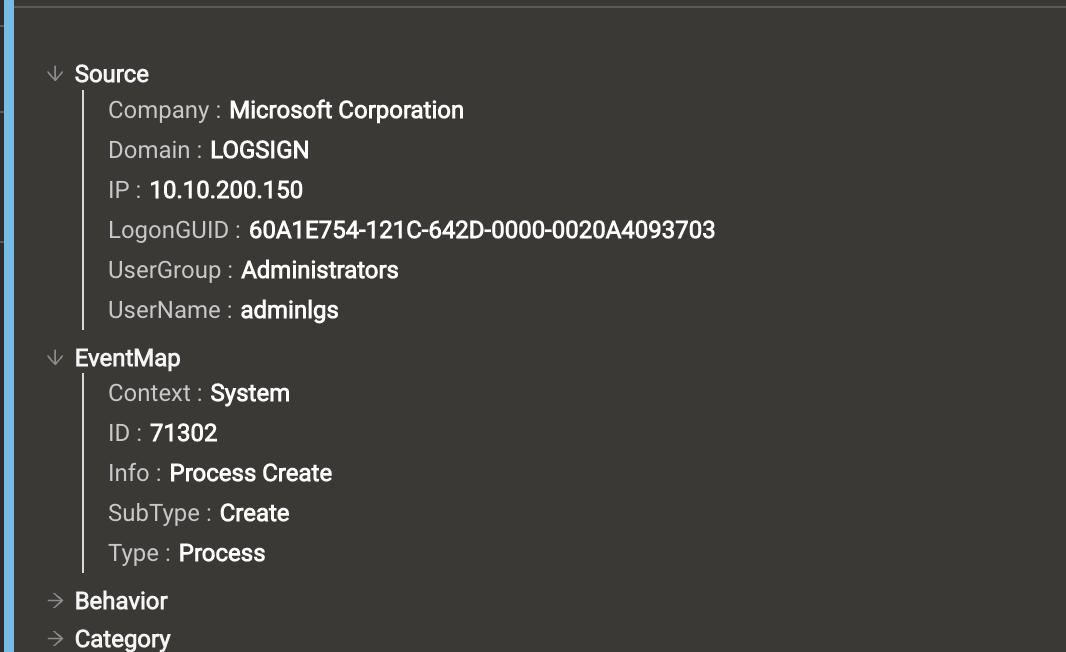
Task: Click the LogonGUID field label
Action: tap(169, 230)
